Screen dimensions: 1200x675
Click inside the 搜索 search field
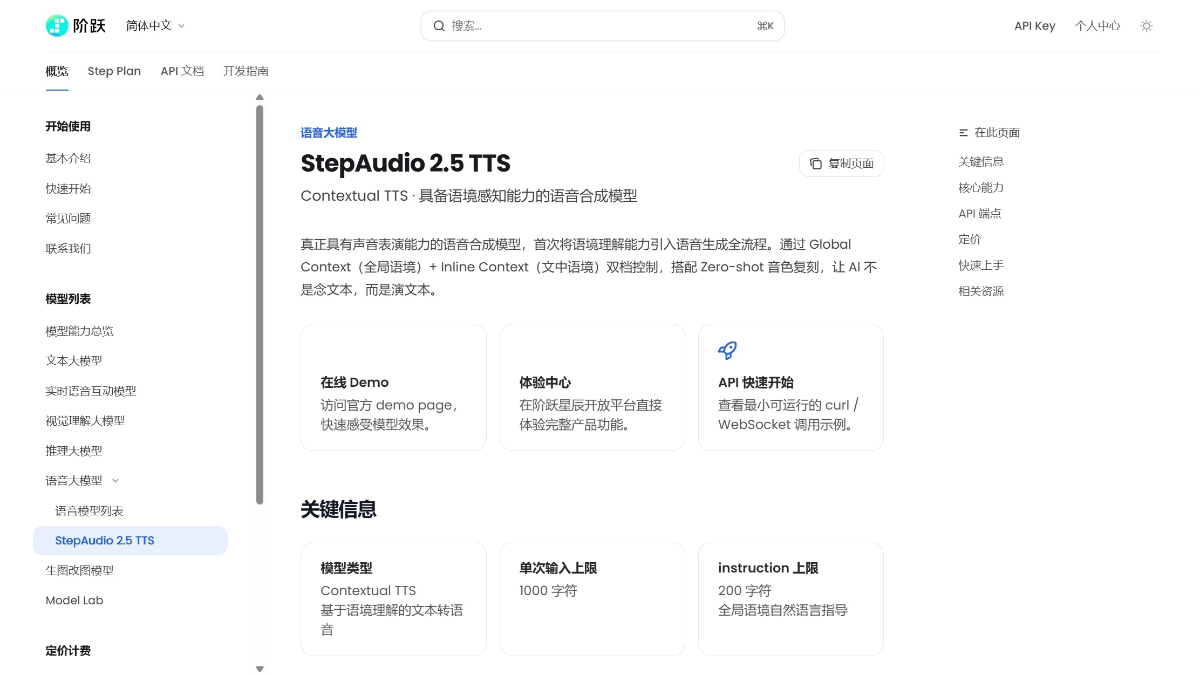click(x=560, y=25)
